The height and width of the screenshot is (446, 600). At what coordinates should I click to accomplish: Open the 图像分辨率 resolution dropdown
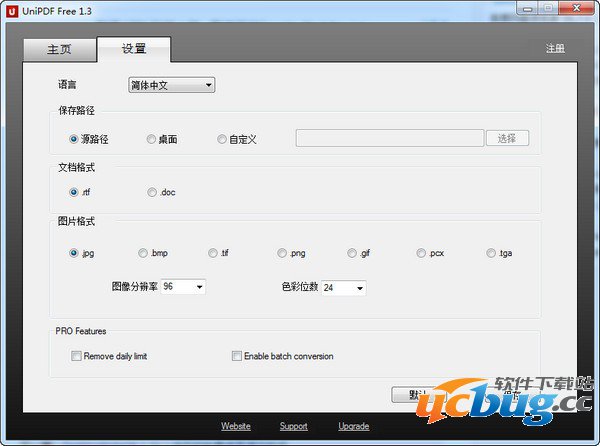[x=184, y=287]
